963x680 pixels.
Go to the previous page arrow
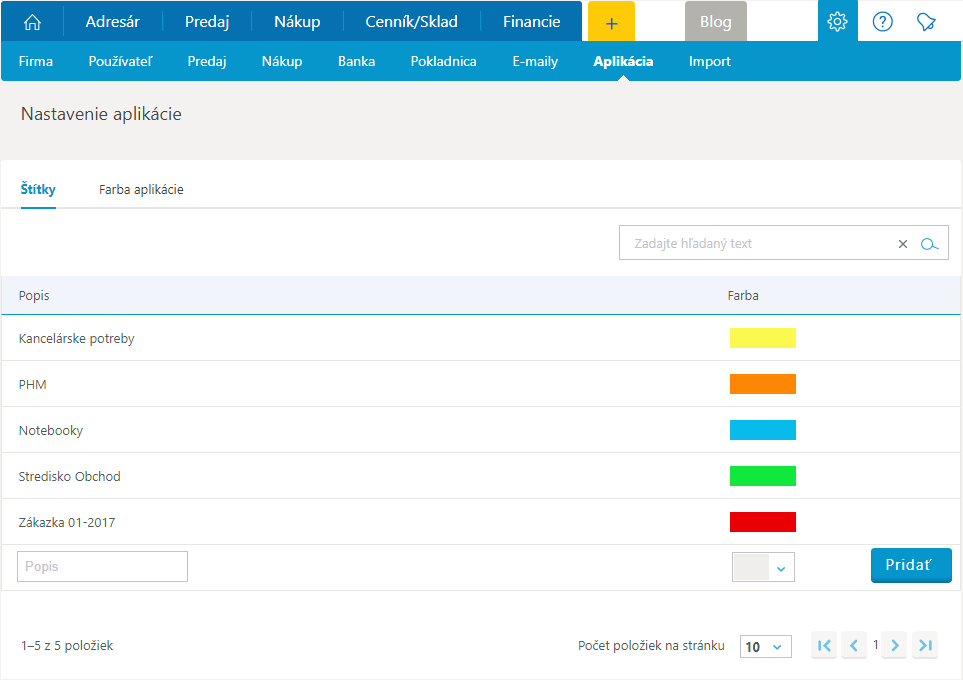tap(853, 646)
